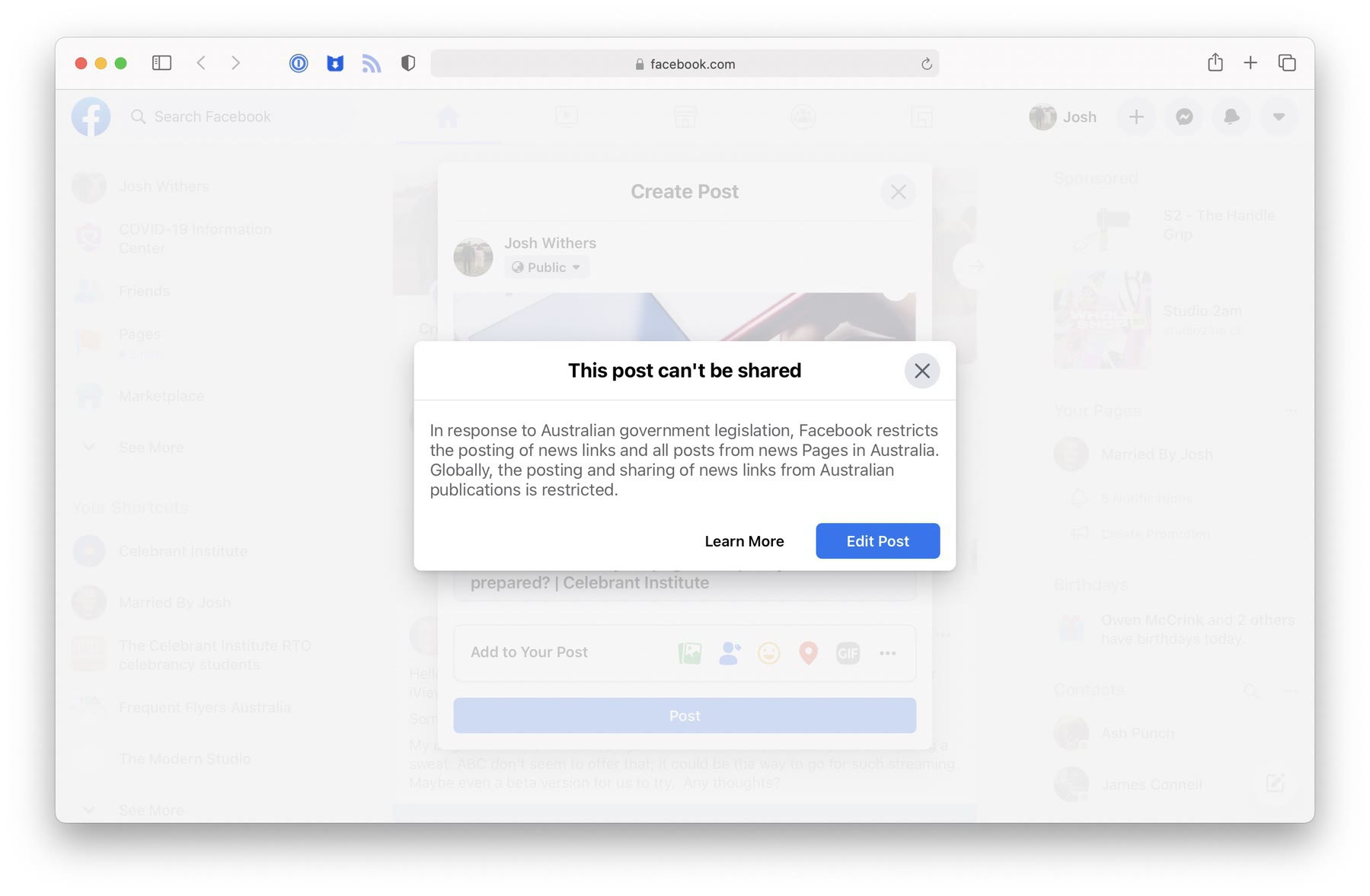
Task: Switch to the Facebook Home tab
Action: 448,116
